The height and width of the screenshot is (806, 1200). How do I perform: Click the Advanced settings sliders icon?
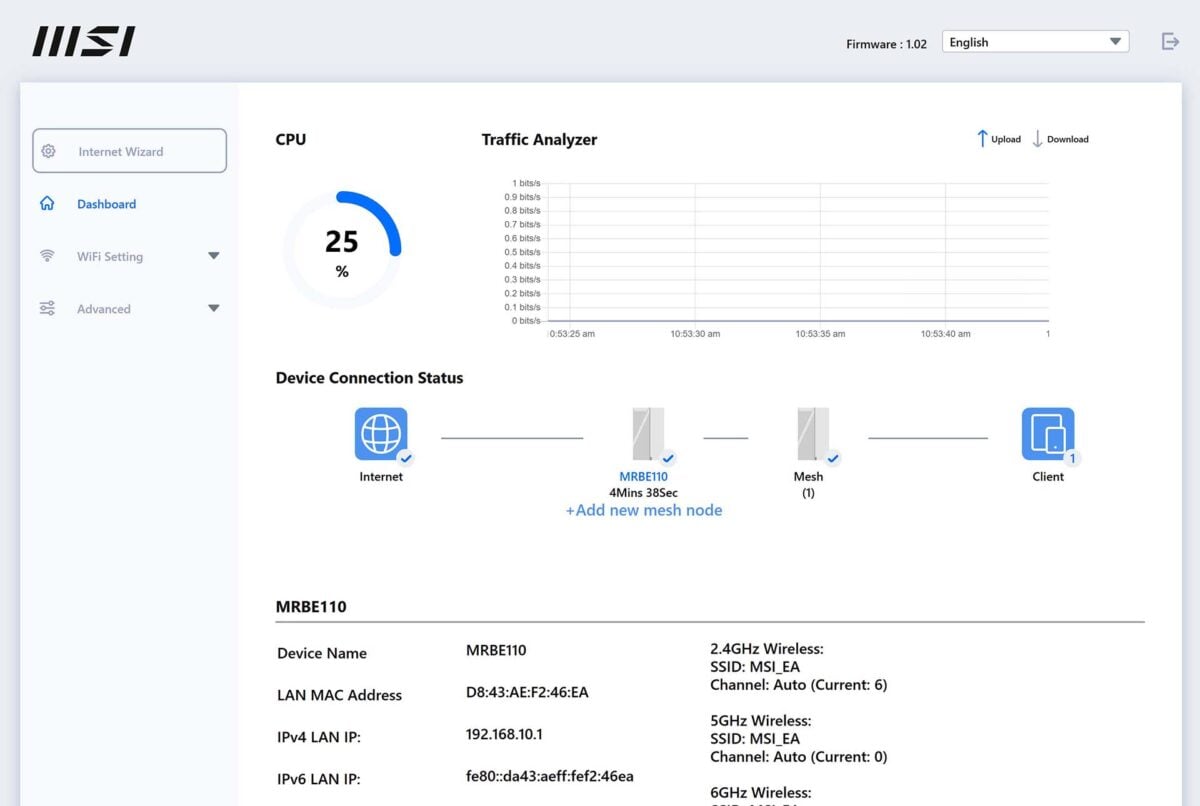(x=47, y=308)
